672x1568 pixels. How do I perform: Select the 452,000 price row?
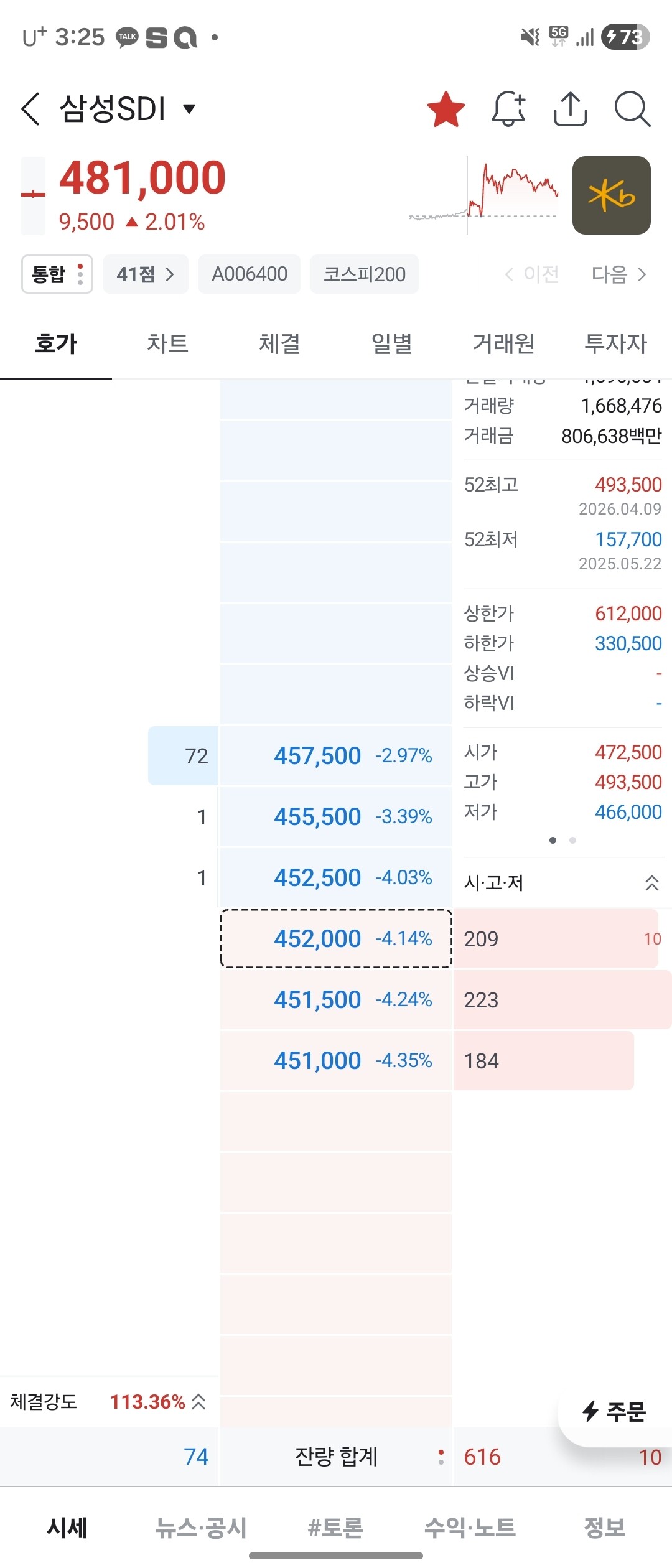click(336, 938)
